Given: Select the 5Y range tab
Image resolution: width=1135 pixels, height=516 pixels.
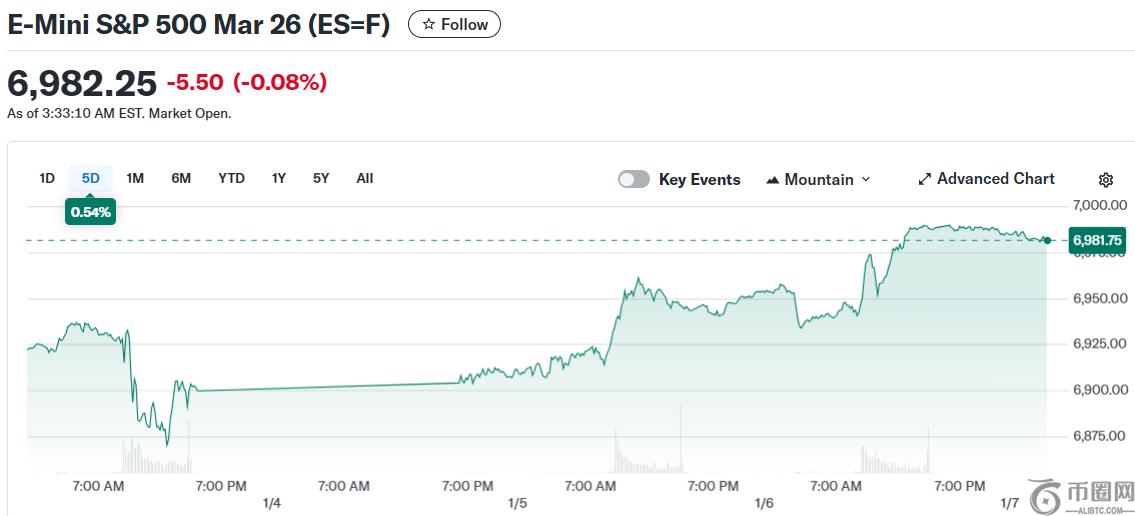Looking at the screenshot, I should 321,178.
